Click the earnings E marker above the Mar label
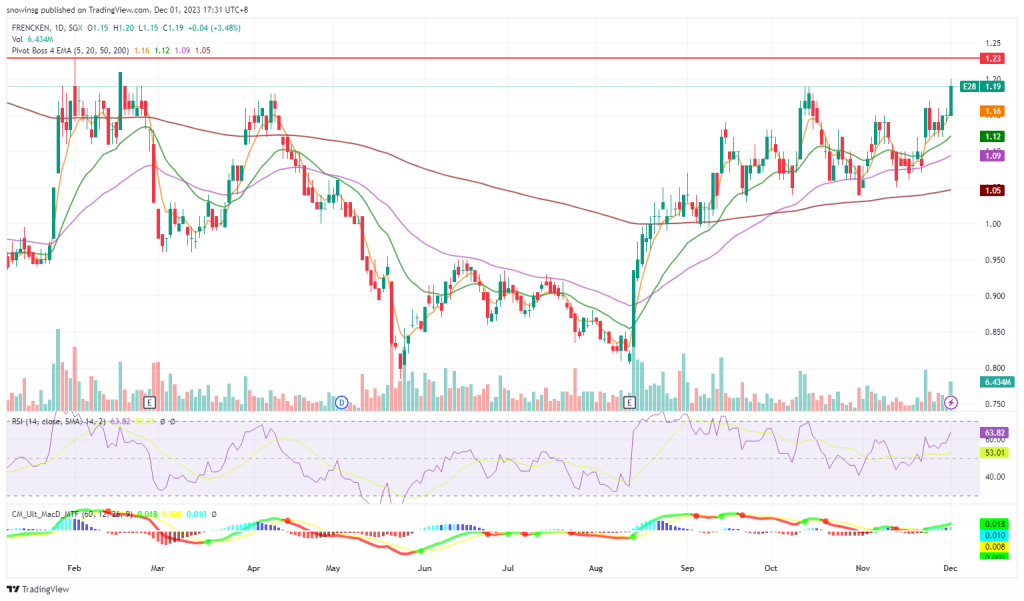The height and width of the screenshot is (601, 1024). coord(149,402)
